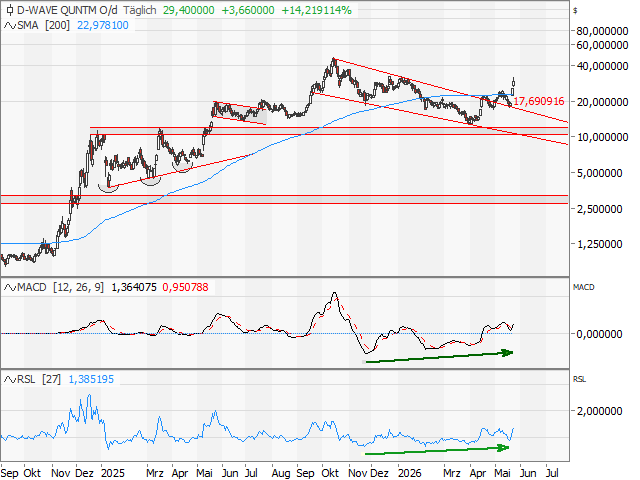
Task: Click the green arrow in RSL panel
Action: tap(437, 451)
